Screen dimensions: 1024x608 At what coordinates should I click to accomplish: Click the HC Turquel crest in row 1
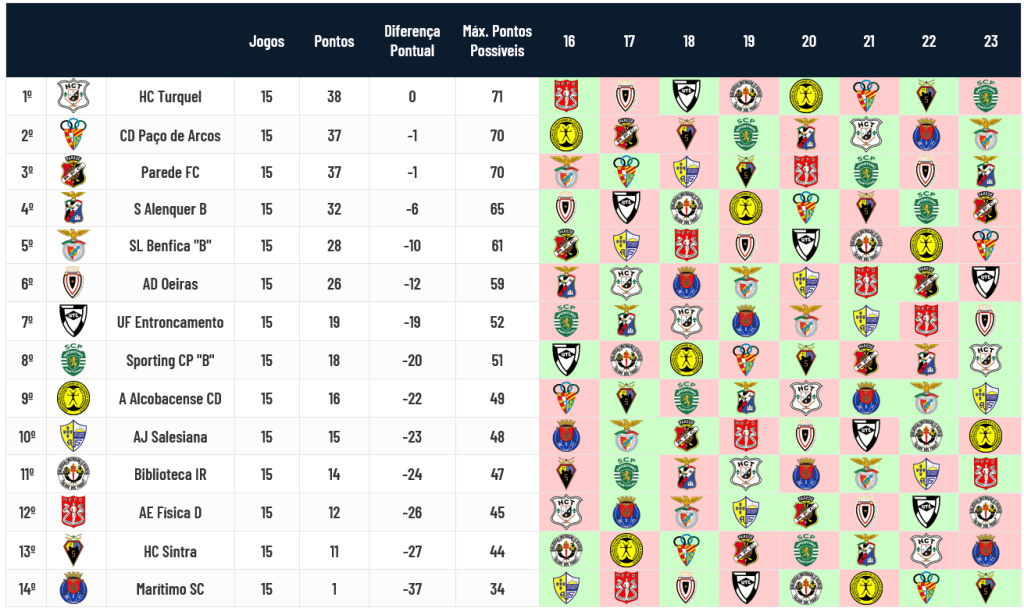tap(73, 96)
